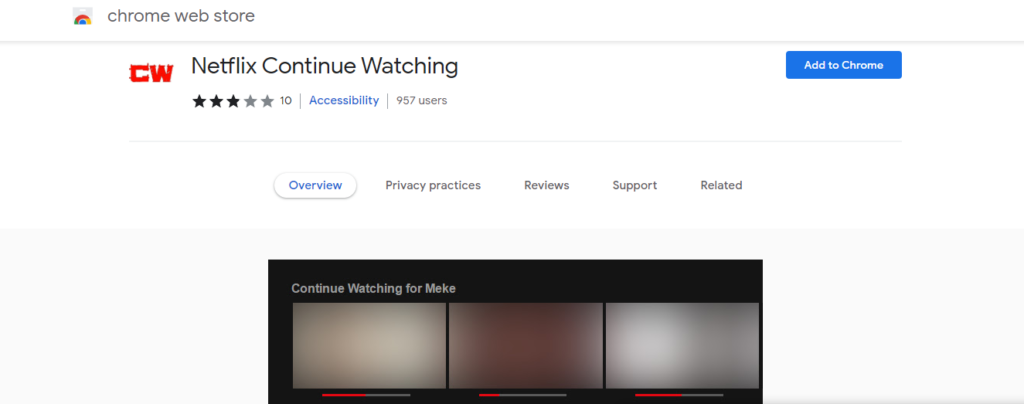Screen dimensions: 1024x404
Task: Click the star rating icons
Action: click(233, 101)
